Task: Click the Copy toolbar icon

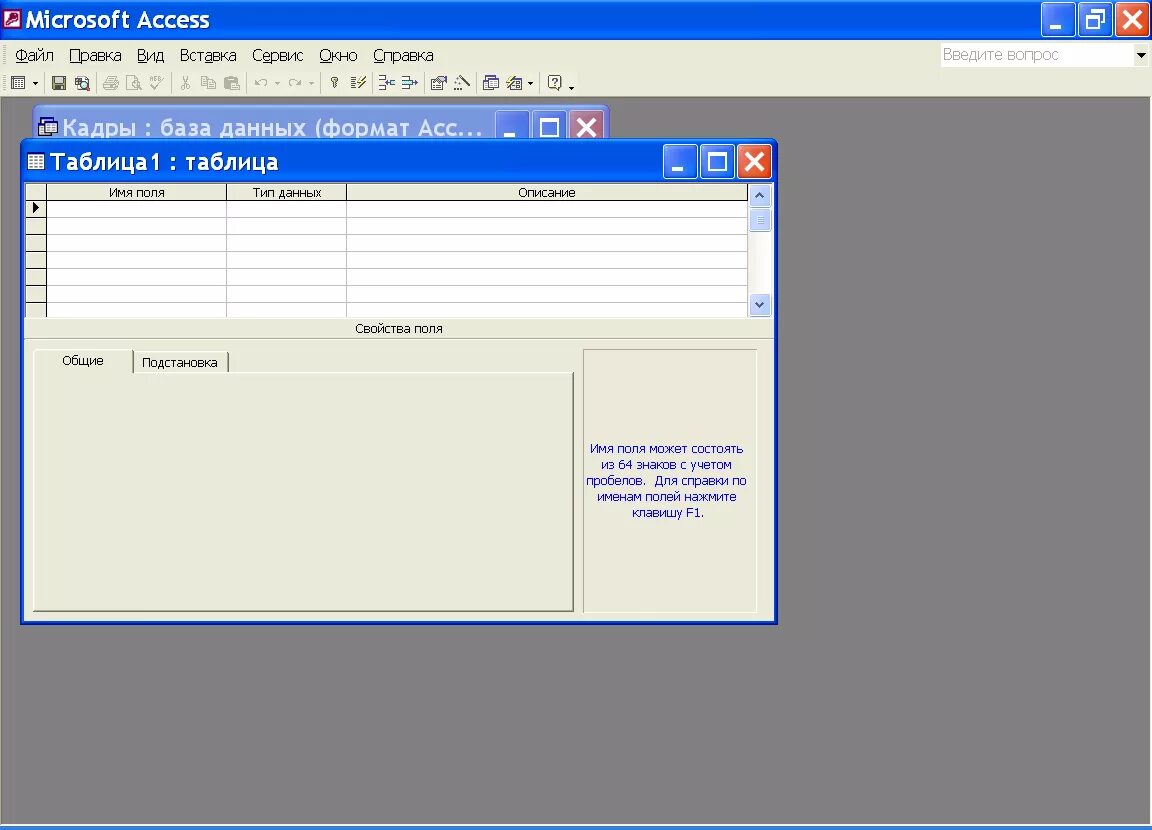Action: pyautogui.click(x=209, y=83)
